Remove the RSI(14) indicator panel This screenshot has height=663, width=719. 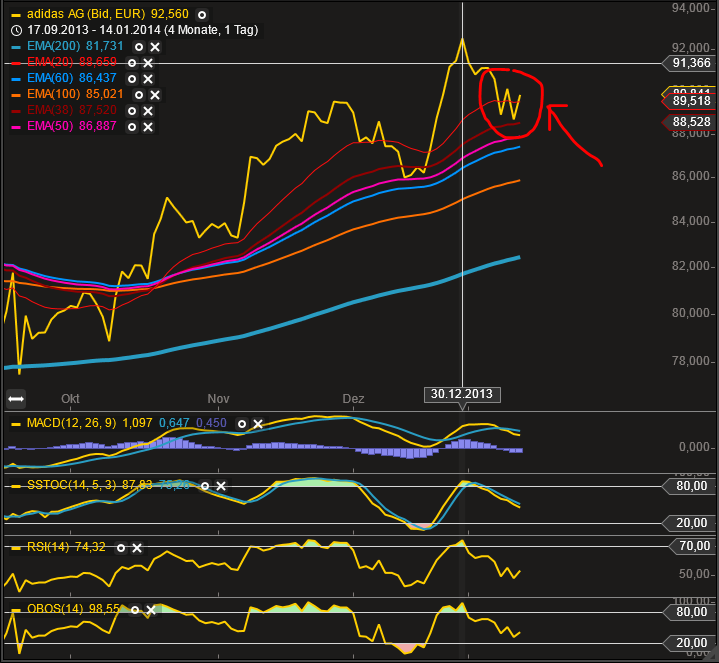(137, 548)
